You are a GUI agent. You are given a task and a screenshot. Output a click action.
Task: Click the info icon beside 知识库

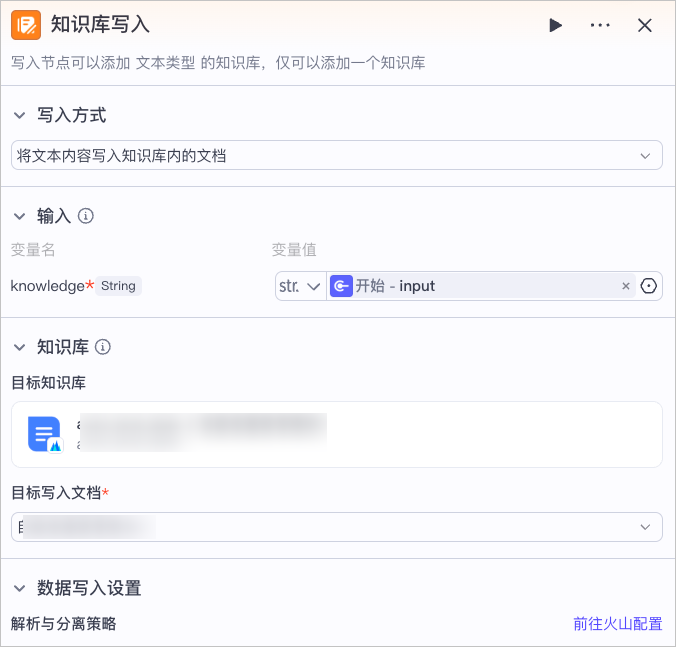click(102, 348)
